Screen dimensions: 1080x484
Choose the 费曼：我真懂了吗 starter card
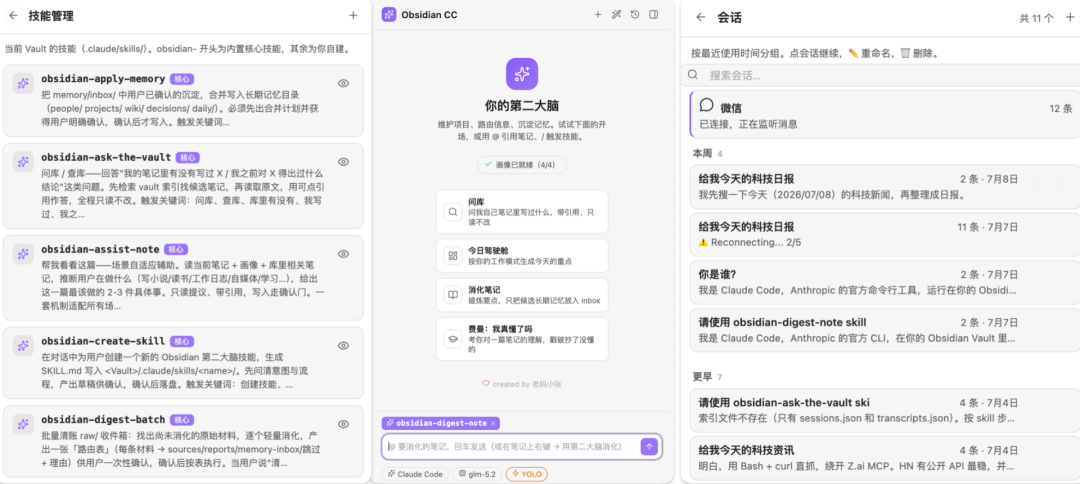coord(521,339)
